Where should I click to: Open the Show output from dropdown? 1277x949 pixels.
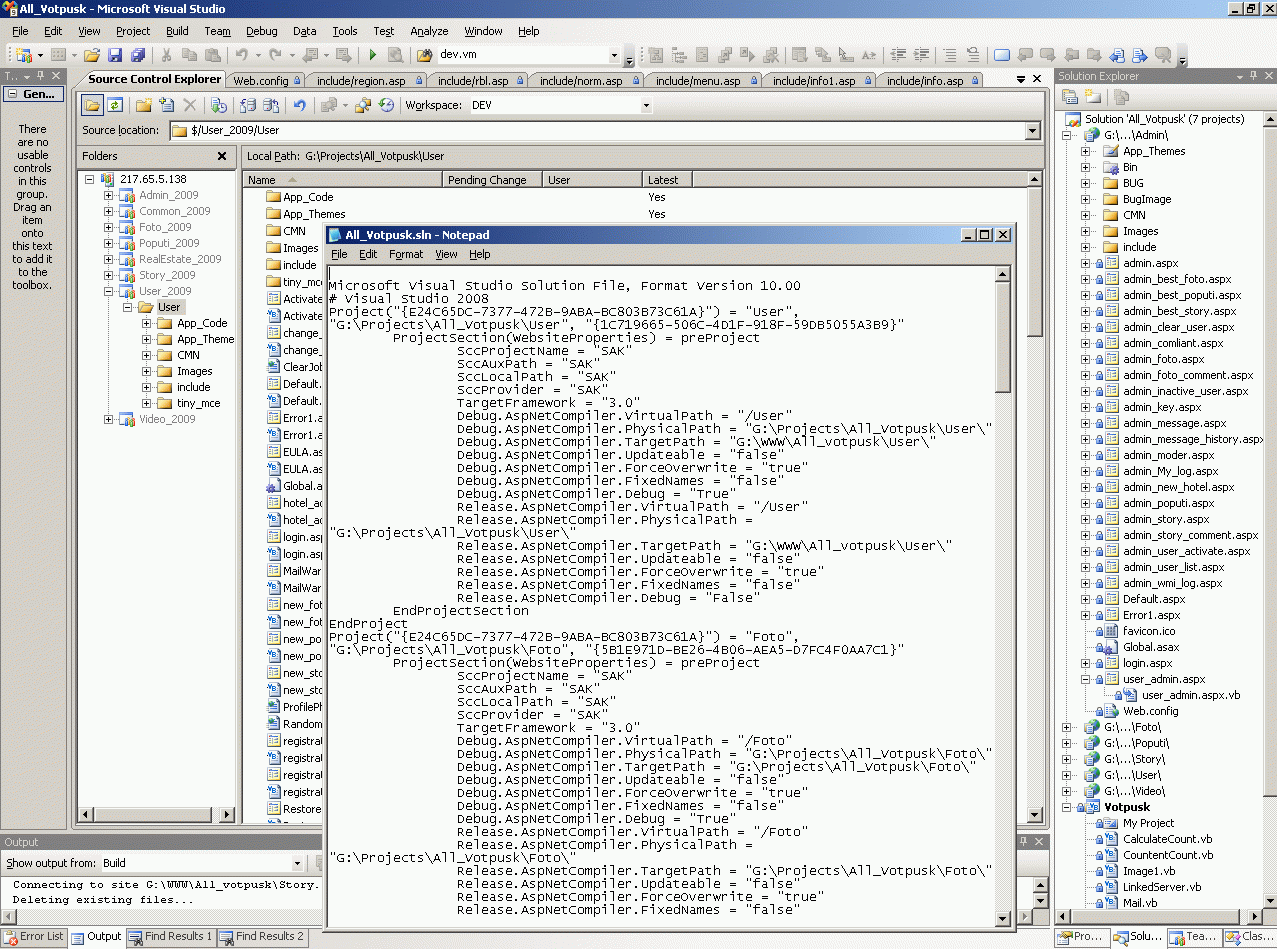point(297,864)
